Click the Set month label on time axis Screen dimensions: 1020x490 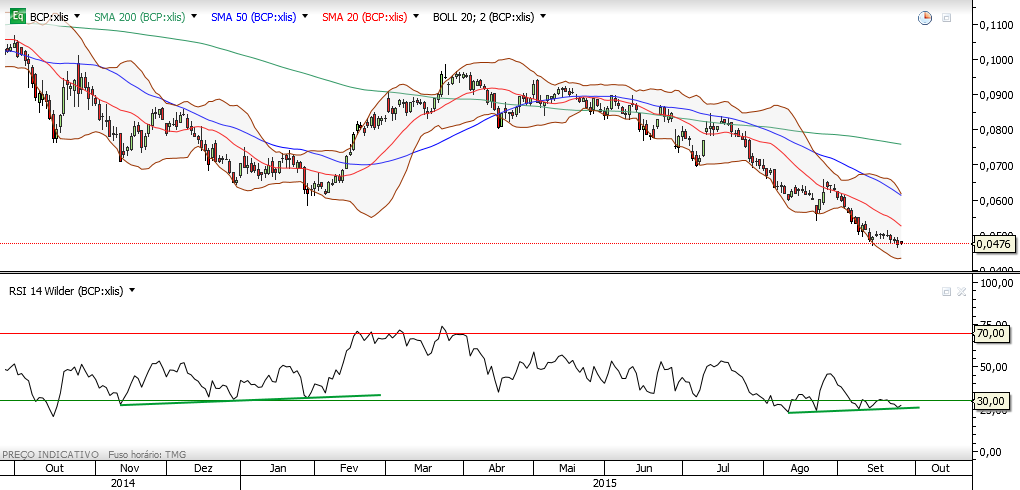click(x=876, y=469)
